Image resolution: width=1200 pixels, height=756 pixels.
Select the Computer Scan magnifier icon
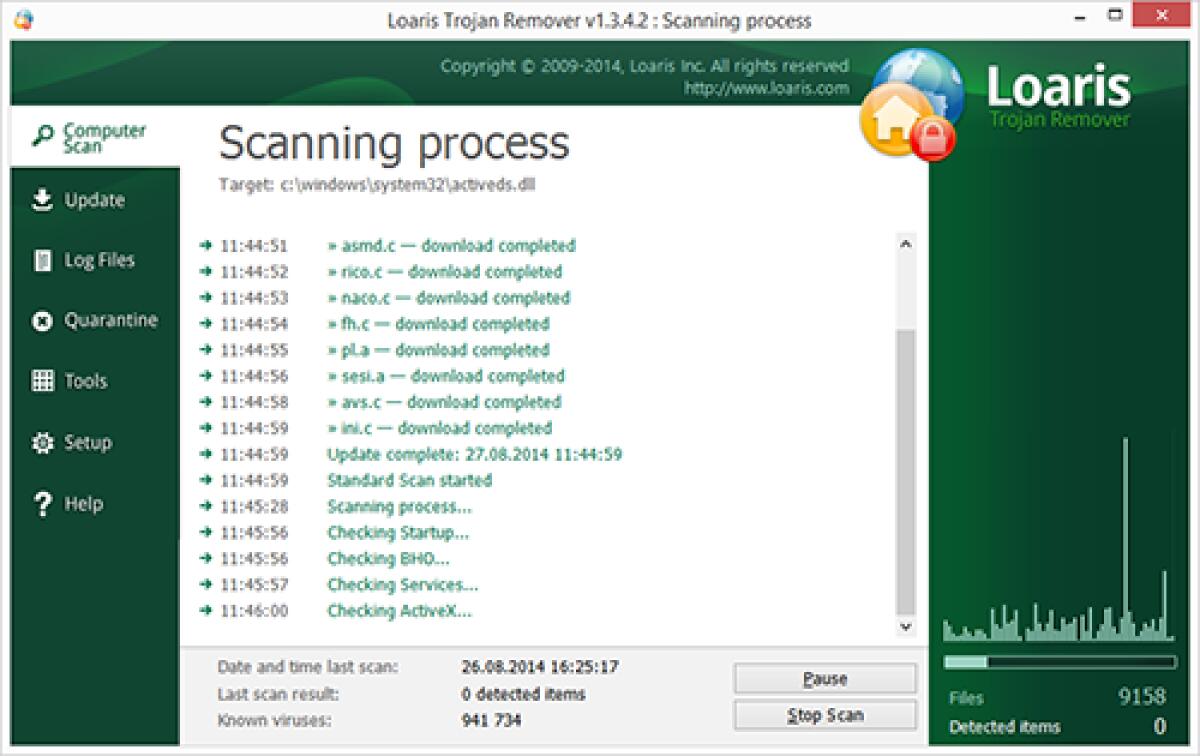(41, 131)
